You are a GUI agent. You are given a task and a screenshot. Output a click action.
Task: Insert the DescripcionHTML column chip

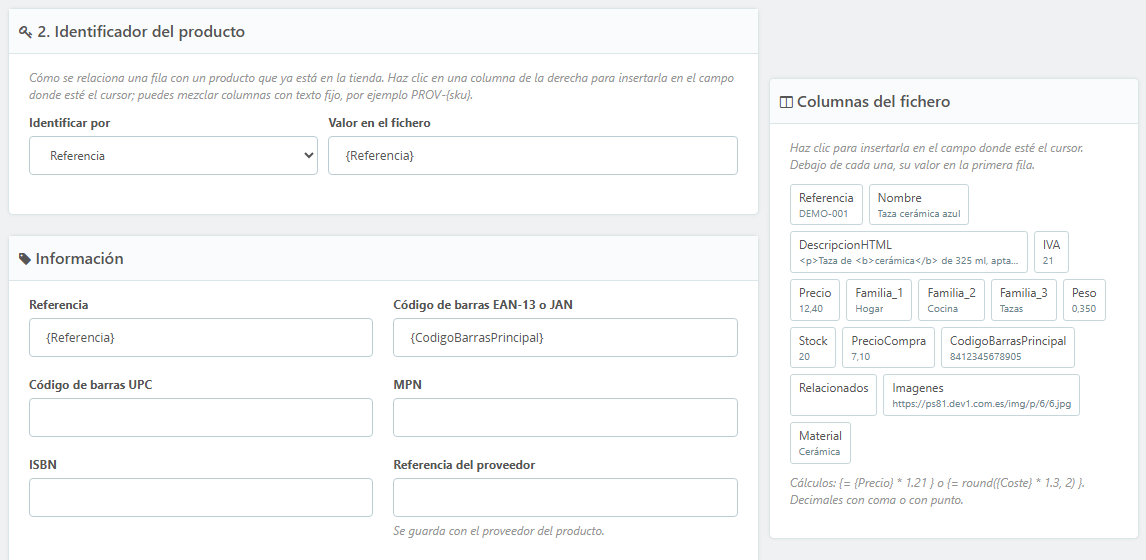(x=908, y=252)
